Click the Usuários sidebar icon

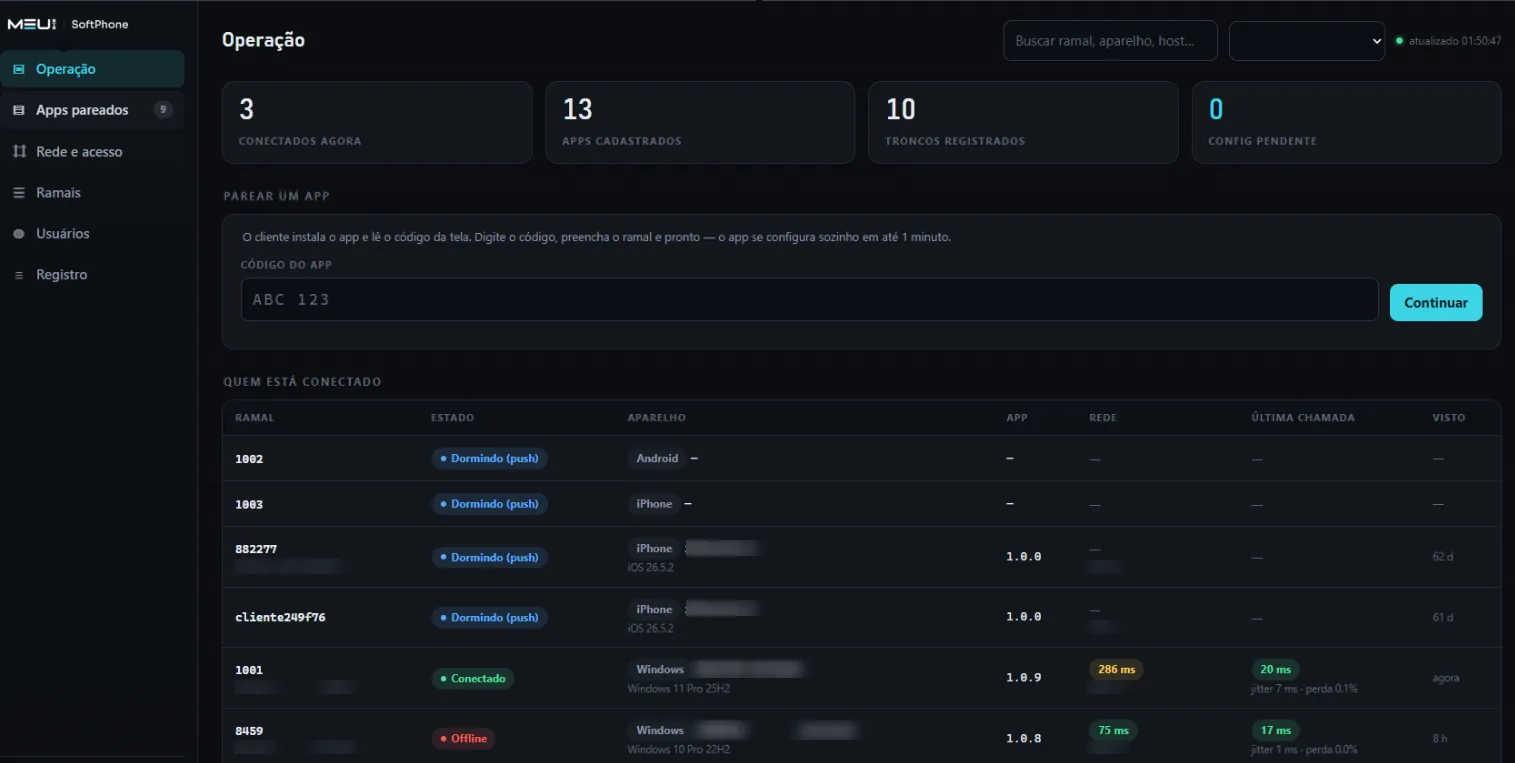[x=19, y=233]
